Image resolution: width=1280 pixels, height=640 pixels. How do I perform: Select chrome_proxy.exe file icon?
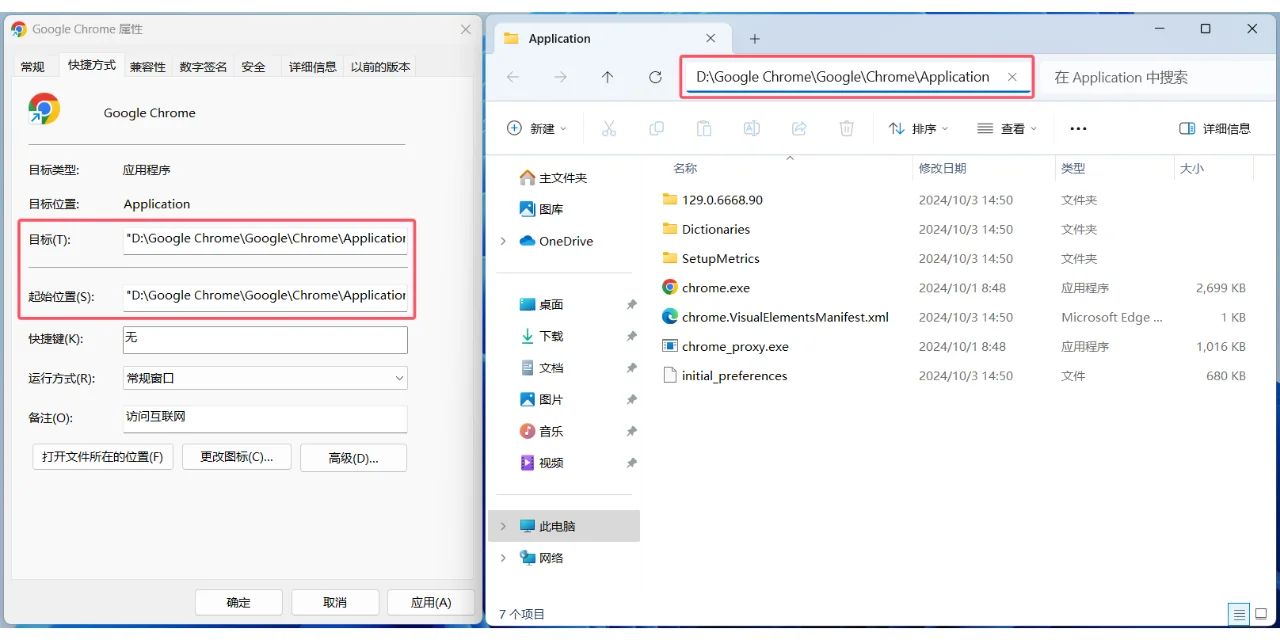tap(670, 346)
